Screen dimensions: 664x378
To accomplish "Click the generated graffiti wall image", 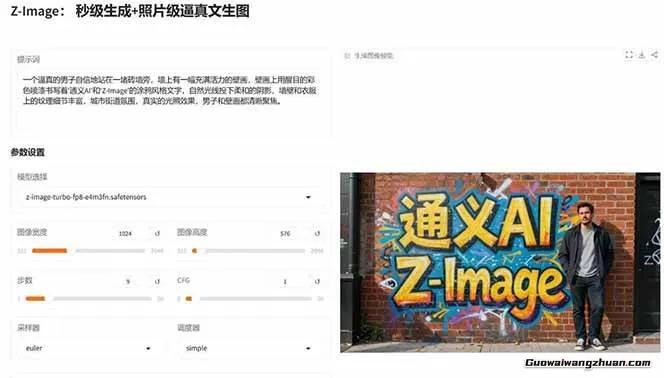I will pyautogui.click(x=500, y=262).
